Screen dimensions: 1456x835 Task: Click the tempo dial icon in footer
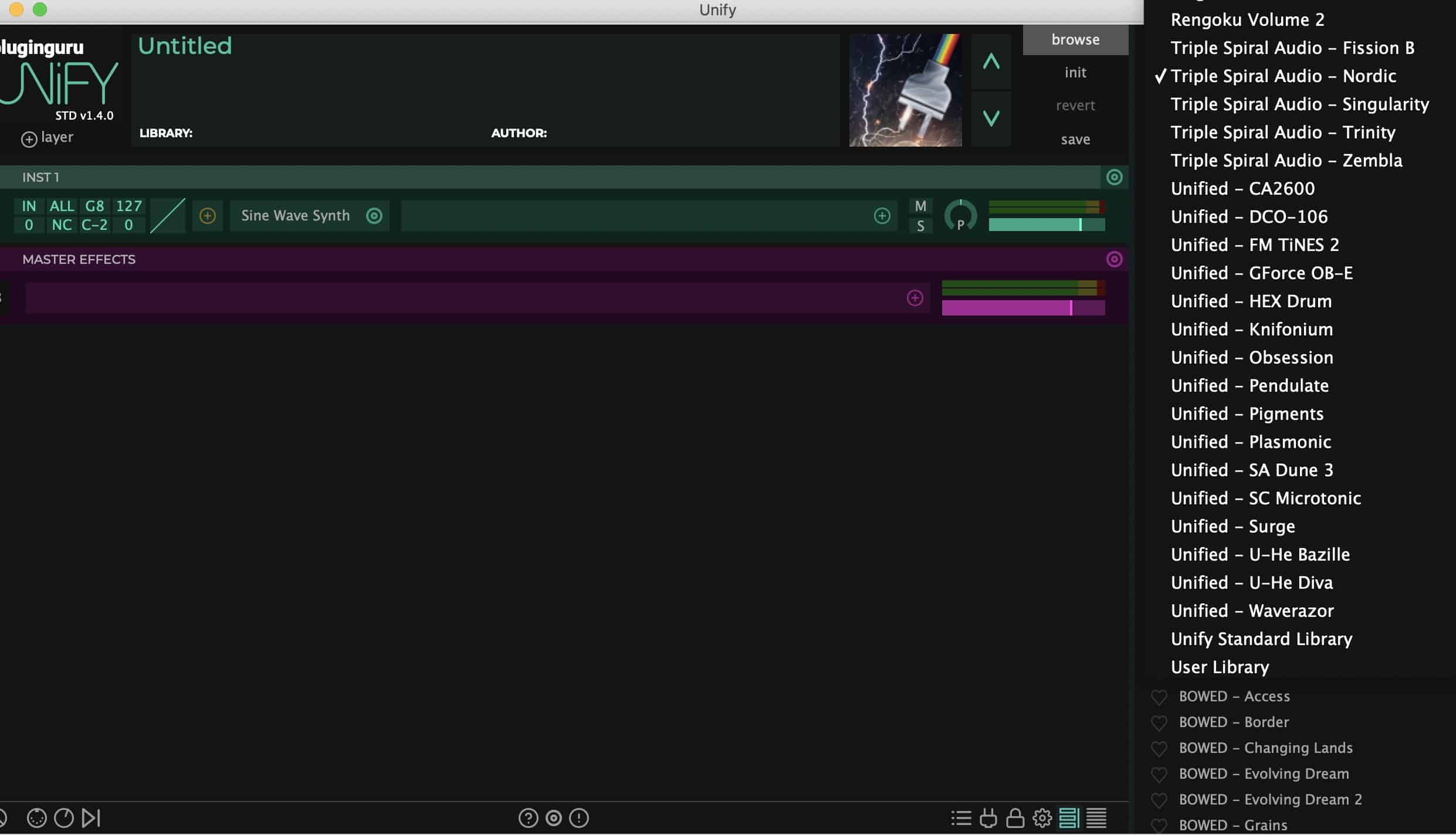(x=64, y=817)
